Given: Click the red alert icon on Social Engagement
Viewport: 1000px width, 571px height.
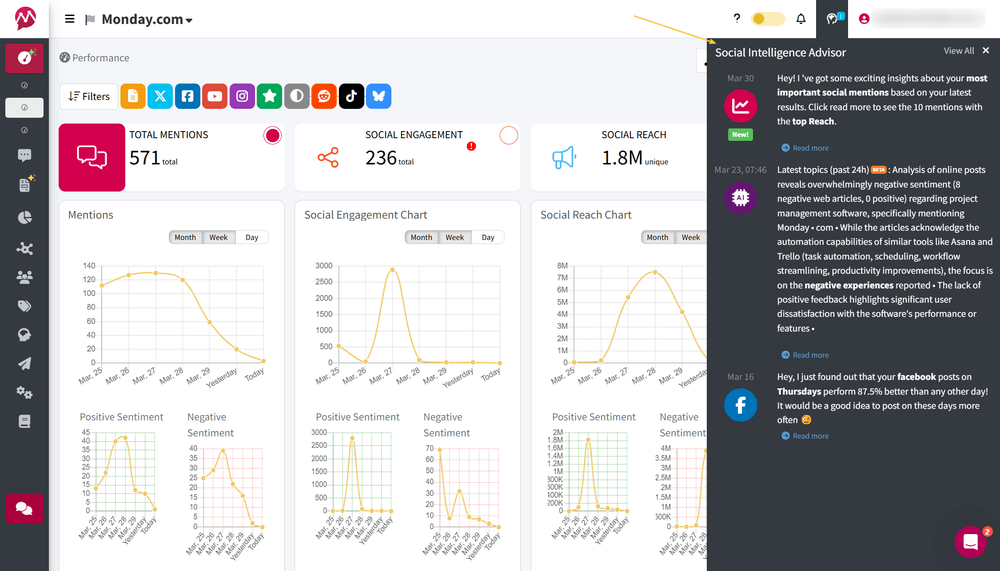Looking at the screenshot, I should pyautogui.click(x=471, y=146).
